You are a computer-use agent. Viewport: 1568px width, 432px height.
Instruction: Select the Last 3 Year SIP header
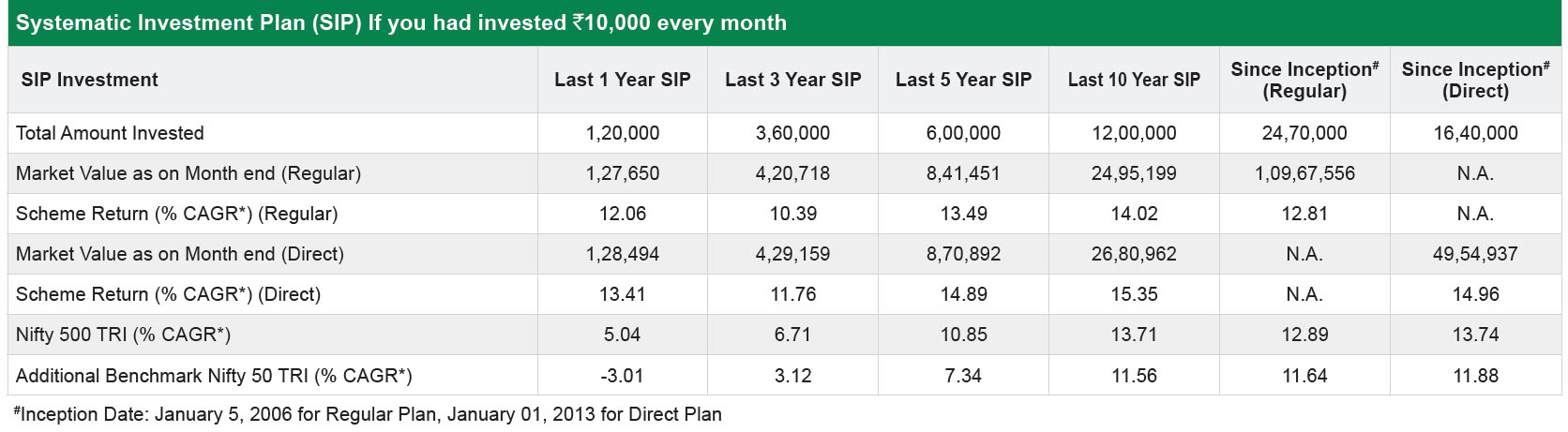click(x=793, y=80)
